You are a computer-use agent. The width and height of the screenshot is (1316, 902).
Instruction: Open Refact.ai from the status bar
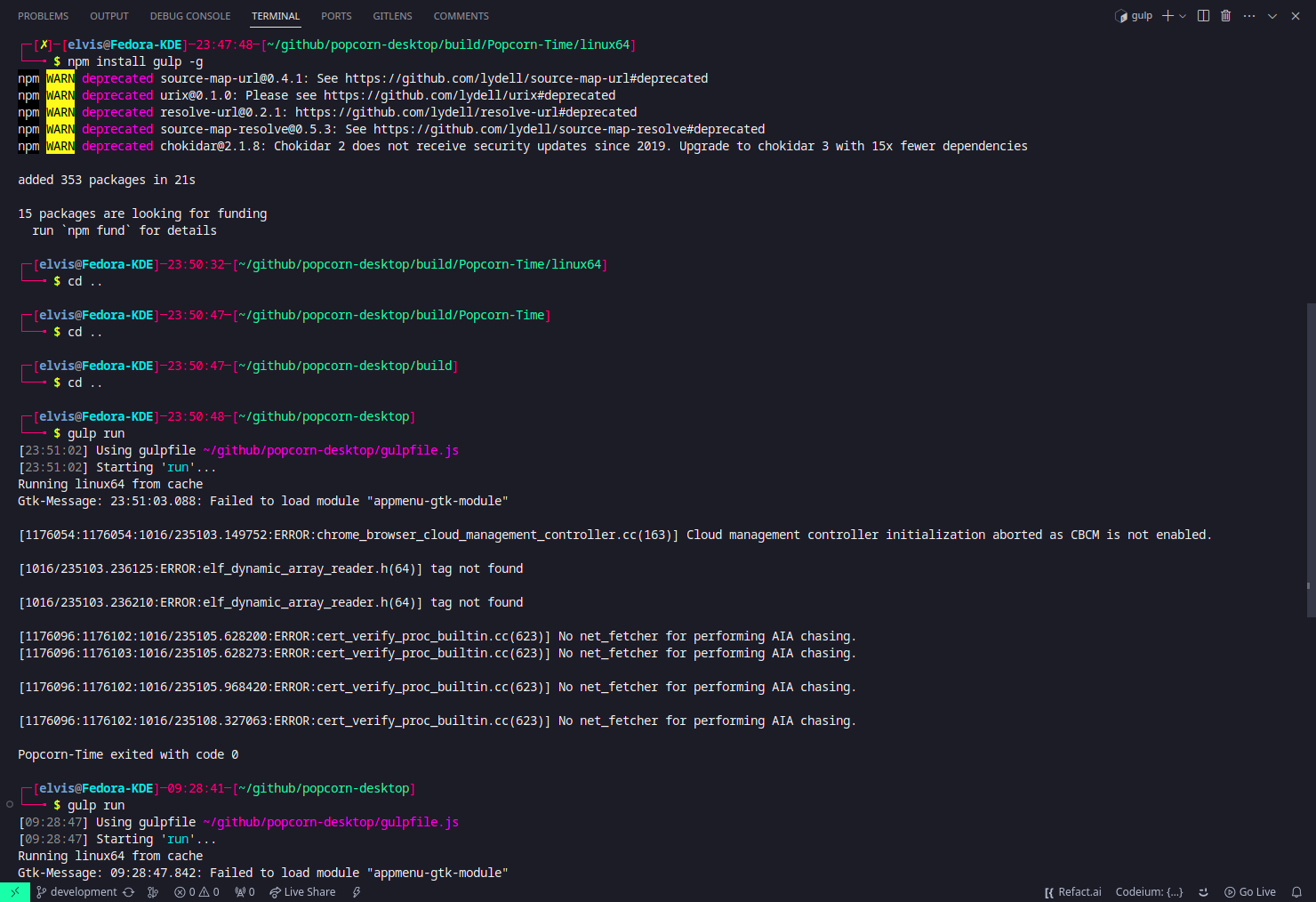pyautogui.click(x=1072, y=891)
